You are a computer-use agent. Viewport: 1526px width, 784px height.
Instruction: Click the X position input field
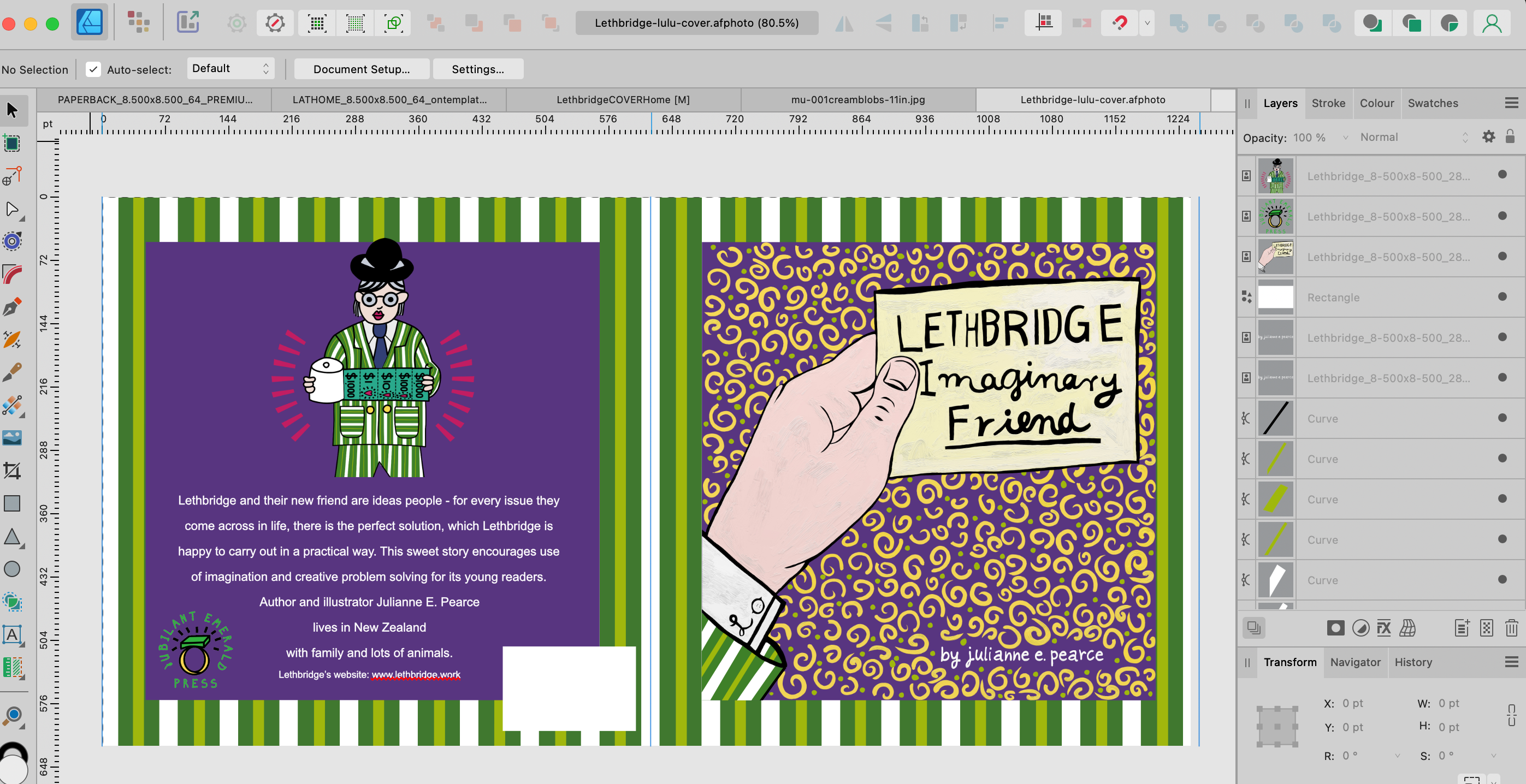point(1368,703)
